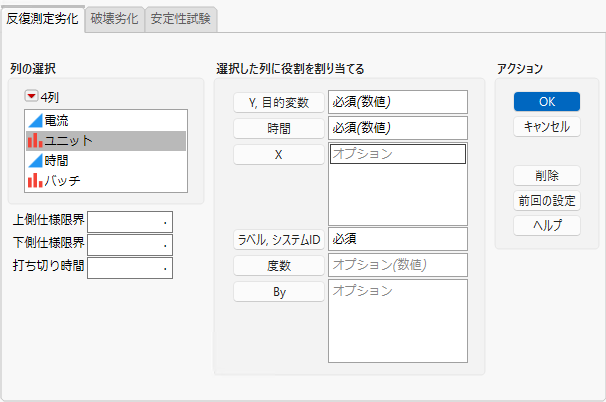The width and height of the screenshot is (606, 402).
Task: Open the 安定性試験 tab
Action: click(180, 19)
